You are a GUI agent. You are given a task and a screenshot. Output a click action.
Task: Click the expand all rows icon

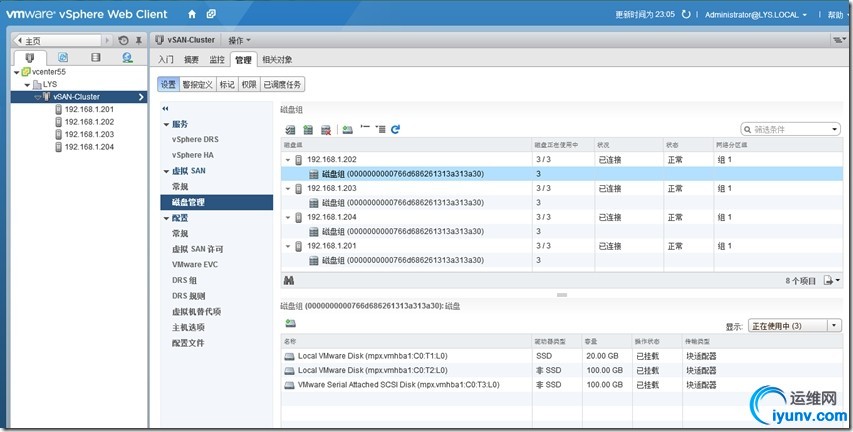380,129
